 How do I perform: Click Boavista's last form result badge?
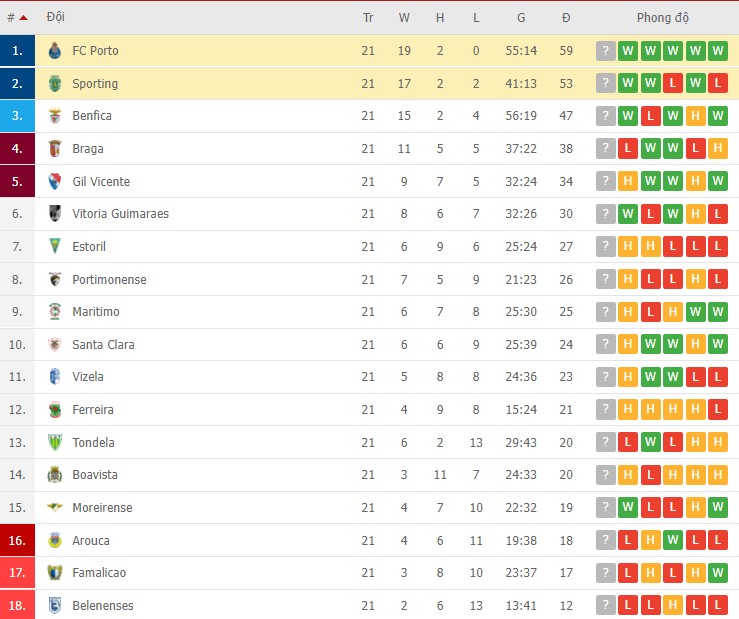tap(717, 475)
